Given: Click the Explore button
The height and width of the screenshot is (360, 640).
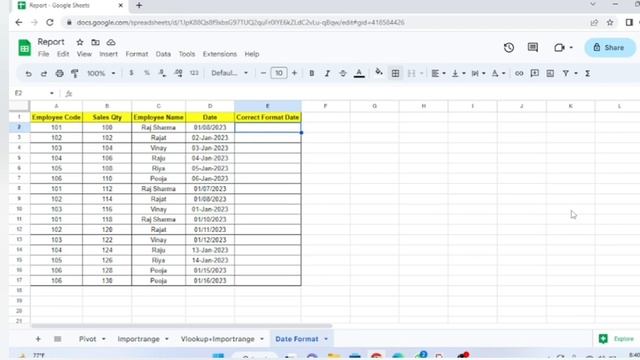Looking at the screenshot, I should coord(616,338).
